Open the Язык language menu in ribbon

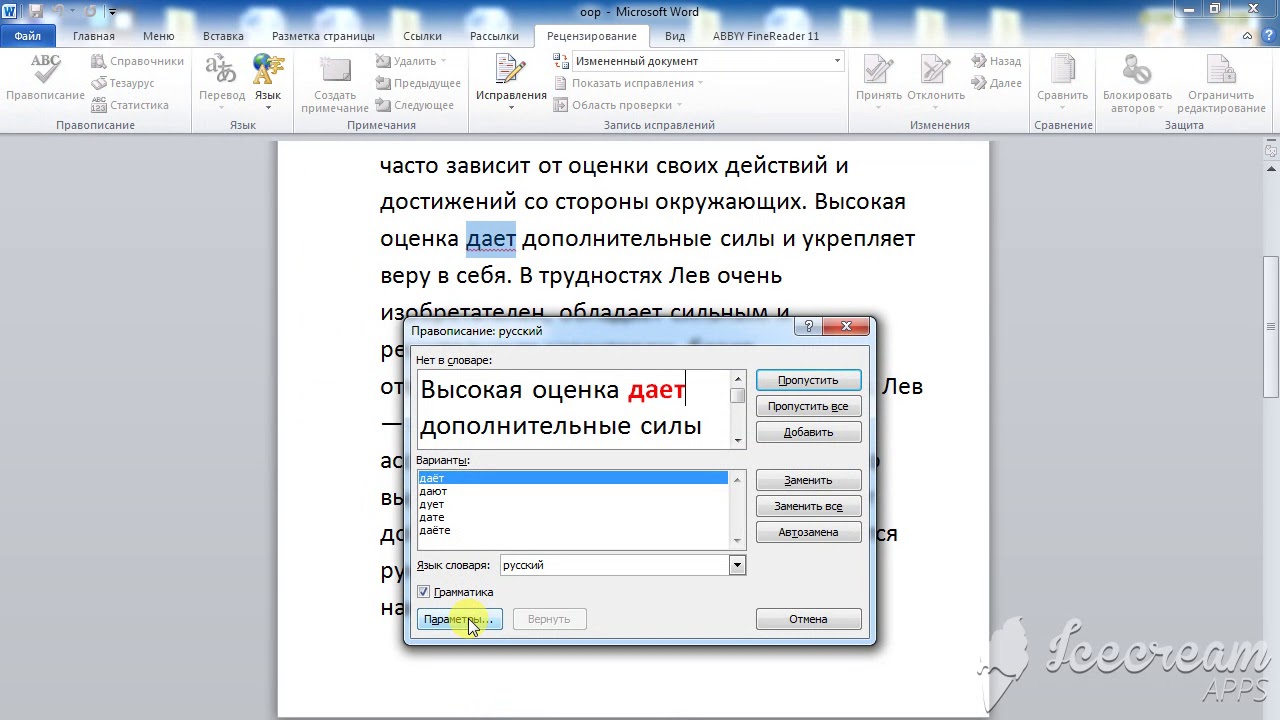pos(267,82)
